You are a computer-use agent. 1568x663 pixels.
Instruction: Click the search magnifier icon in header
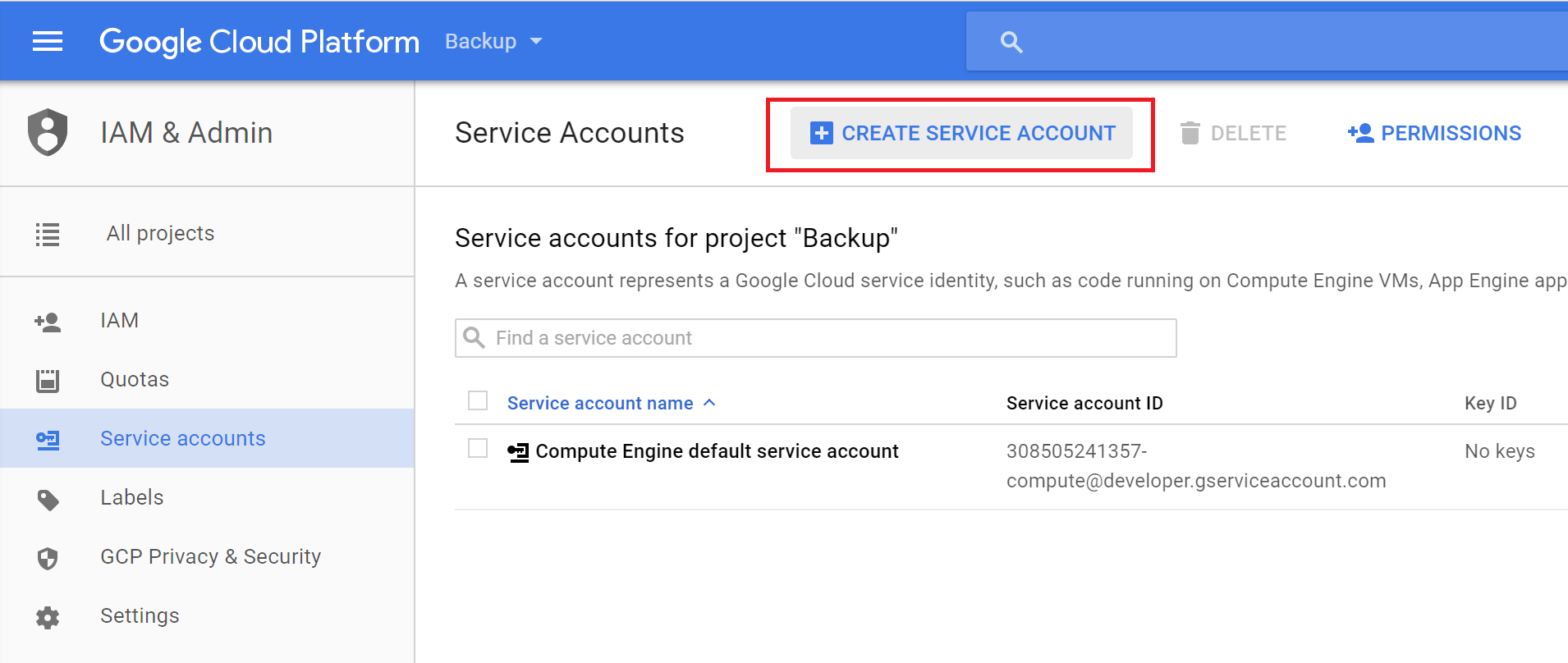click(x=1011, y=42)
